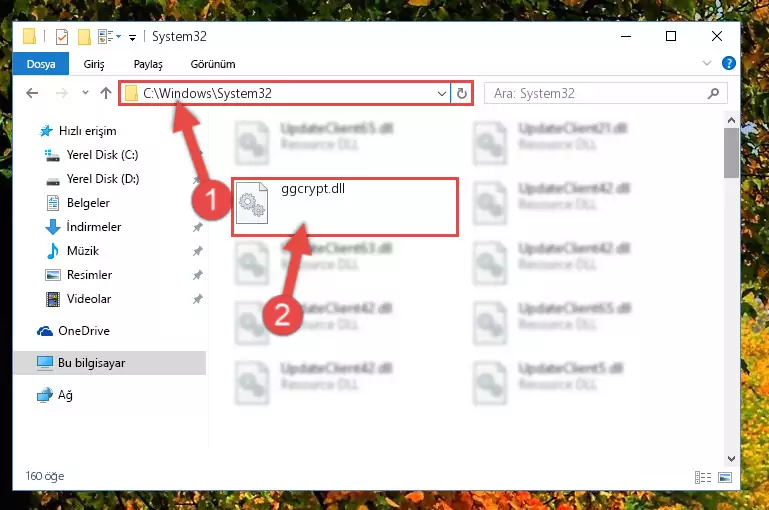Click the 160 öğe status text
769x510 pixels.
point(45,476)
